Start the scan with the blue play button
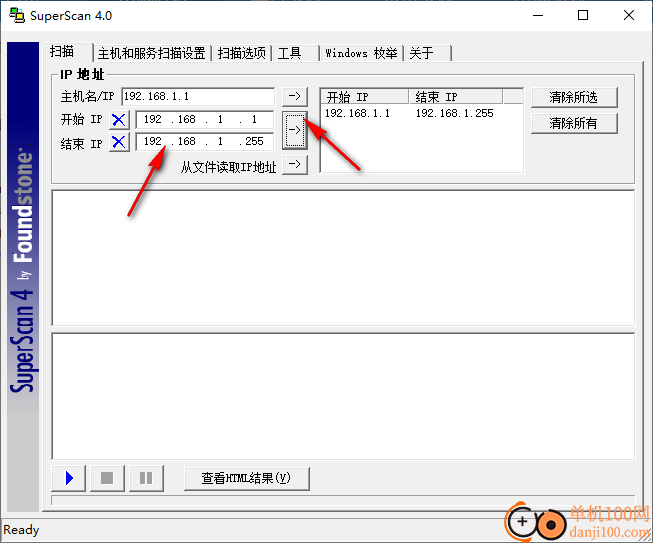 pyautogui.click(x=69, y=478)
